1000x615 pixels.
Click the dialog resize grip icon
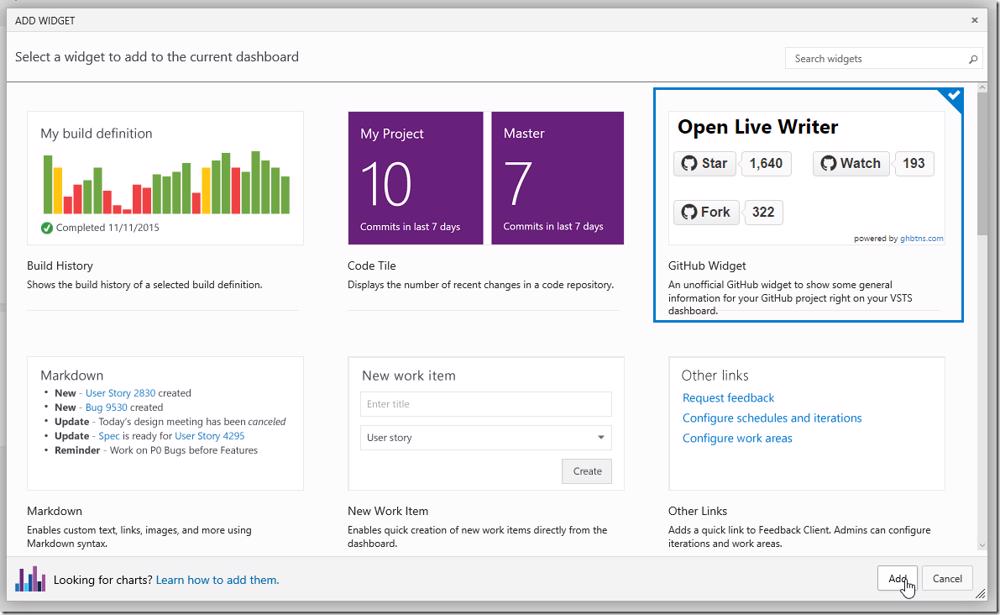[x=981, y=594]
